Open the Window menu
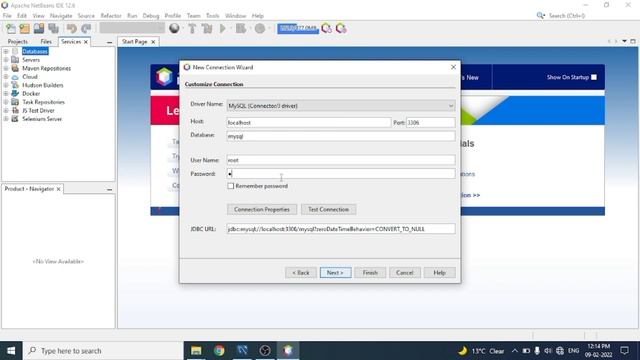The height and width of the screenshot is (360, 640). [236, 16]
